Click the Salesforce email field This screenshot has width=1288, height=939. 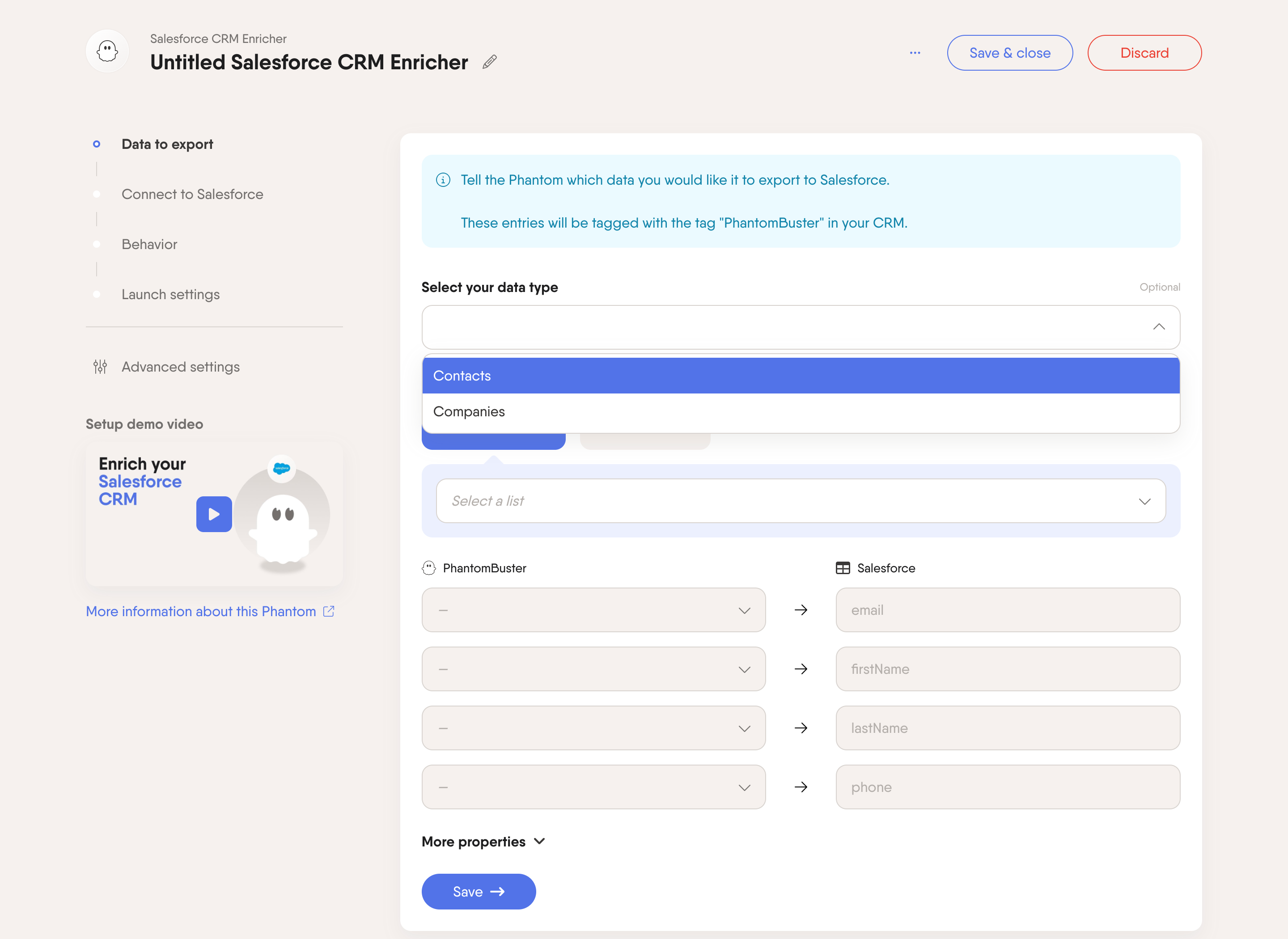(x=1008, y=610)
